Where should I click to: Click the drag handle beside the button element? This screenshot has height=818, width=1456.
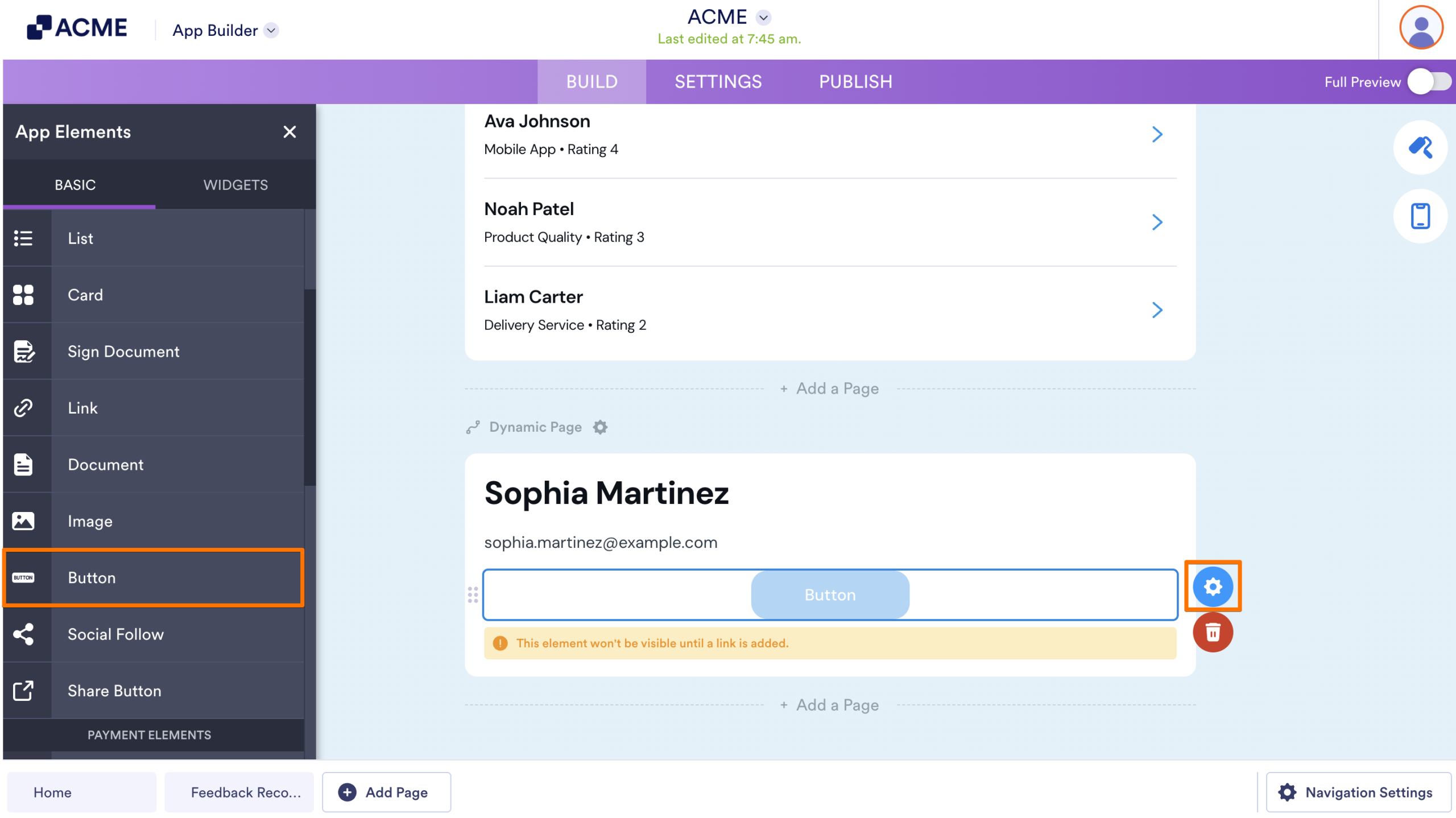[x=473, y=595]
